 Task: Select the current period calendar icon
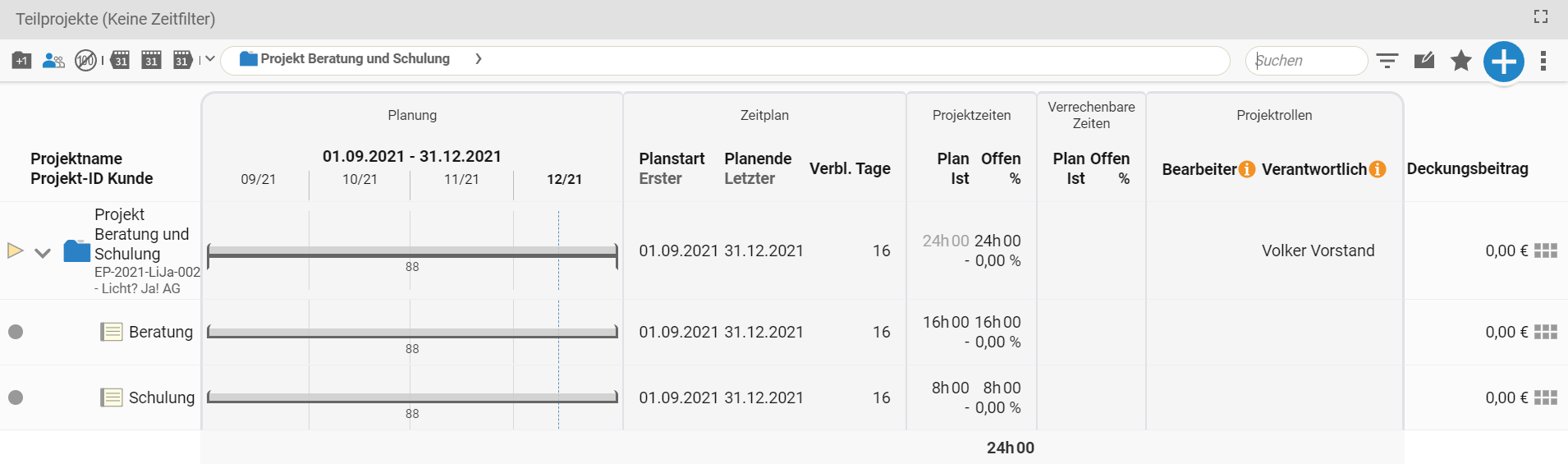pos(151,60)
